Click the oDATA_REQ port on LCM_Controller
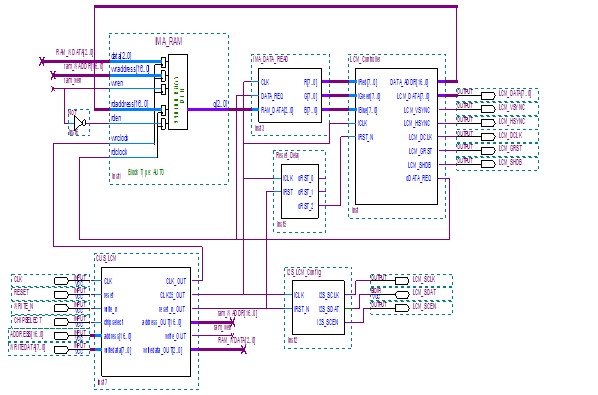Image resolution: width=598 pixels, height=395 pixels. click(x=418, y=178)
